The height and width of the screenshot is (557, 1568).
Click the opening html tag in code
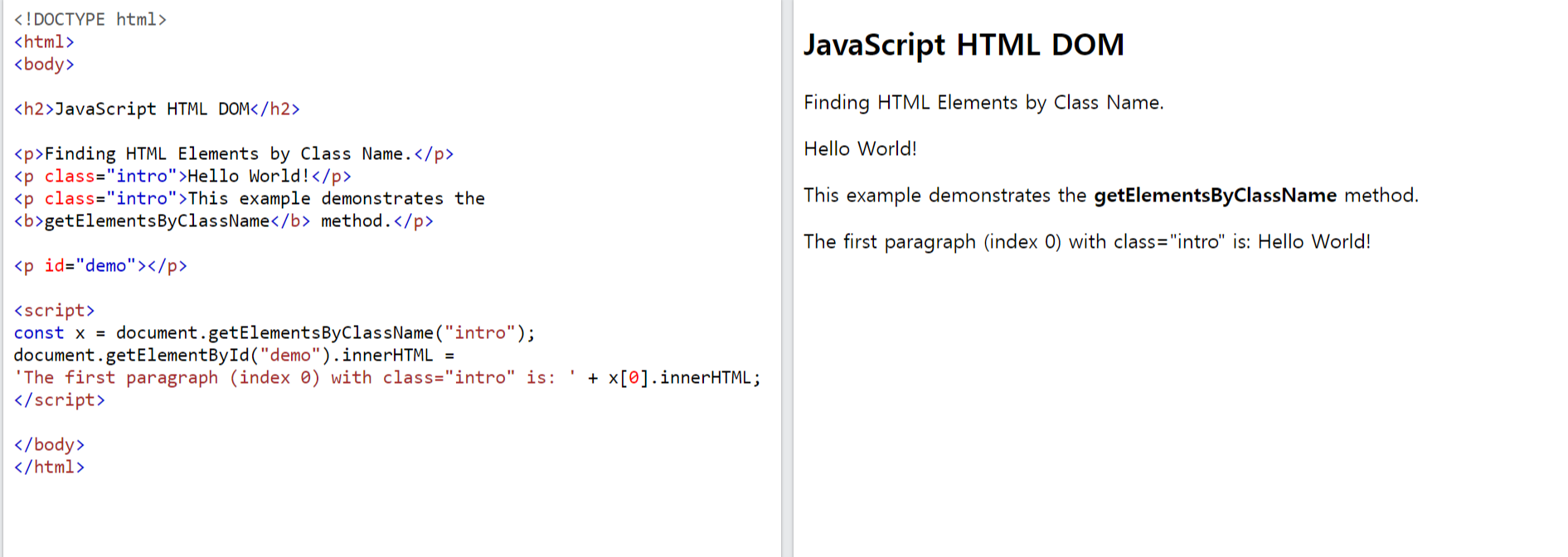point(44,41)
